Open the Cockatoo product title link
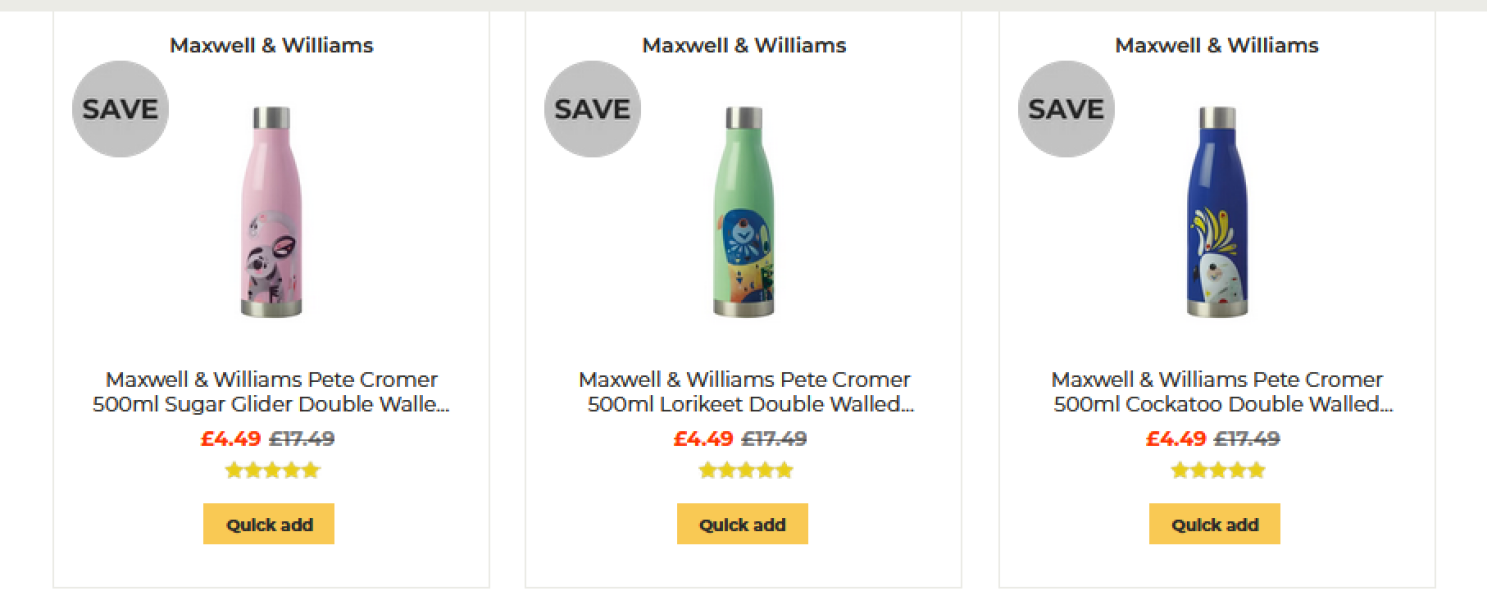This screenshot has height=600, width=1487. point(1214,392)
